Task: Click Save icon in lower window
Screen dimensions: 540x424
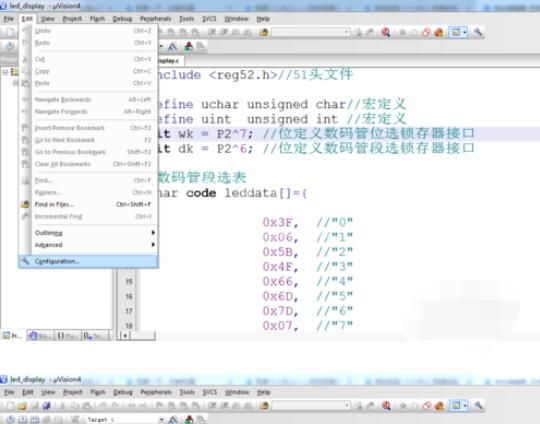Action: tap(34, 405)
